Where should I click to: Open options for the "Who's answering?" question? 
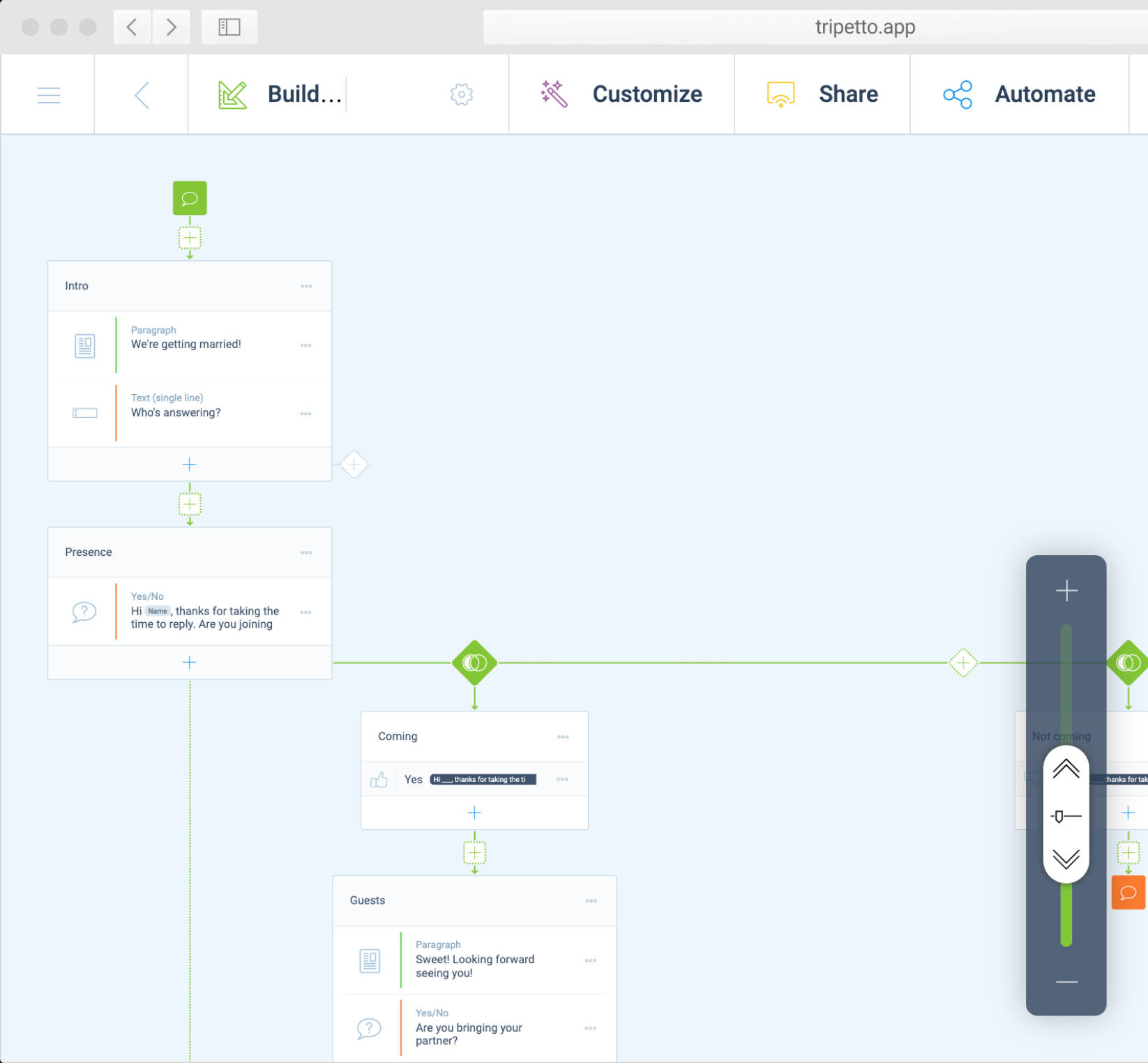[x=305, y=413]
